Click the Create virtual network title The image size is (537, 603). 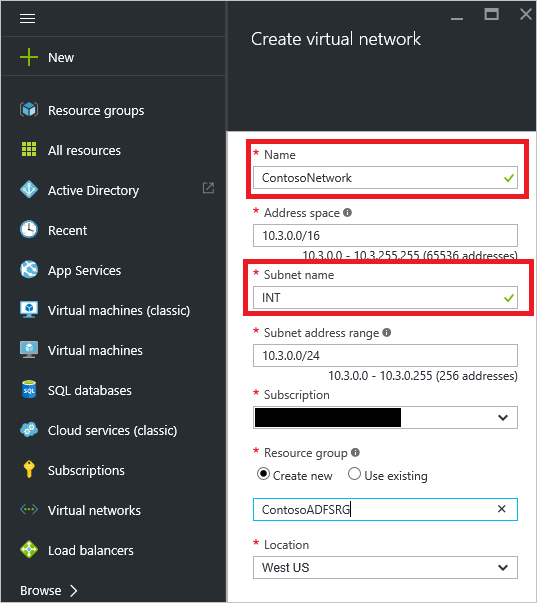tap(336, 39)
